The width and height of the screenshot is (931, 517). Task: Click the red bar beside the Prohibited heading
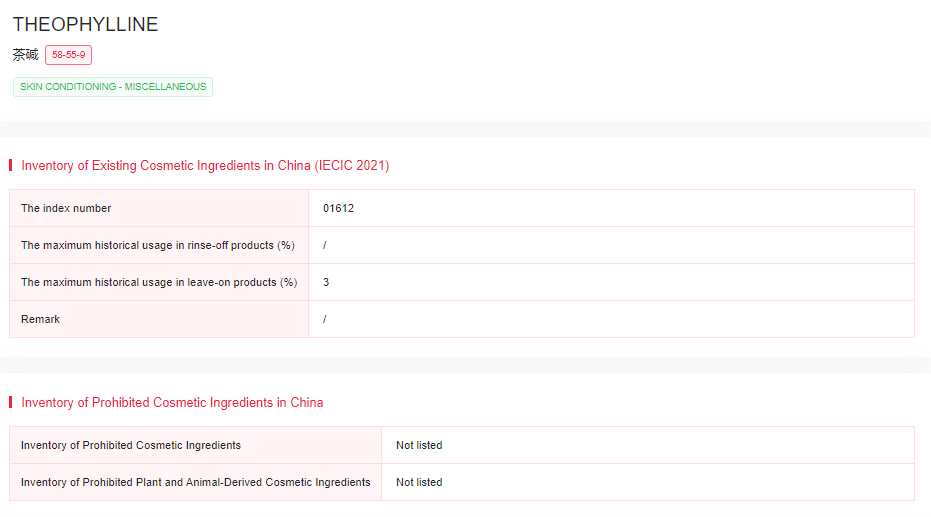pos(10,402)
